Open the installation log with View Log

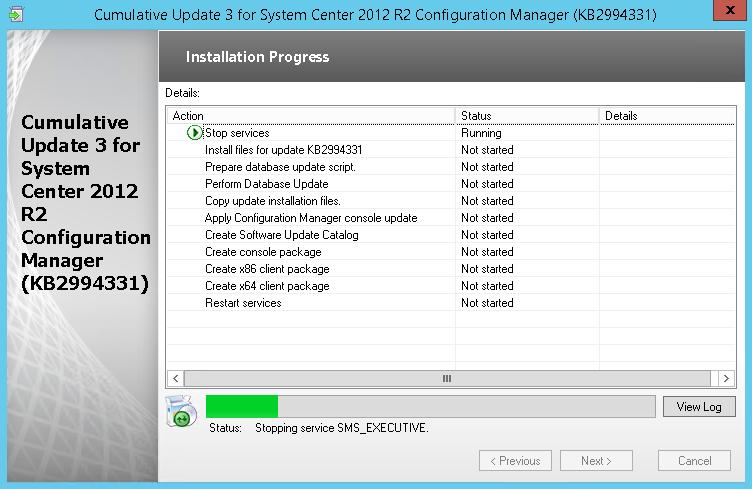699,407
